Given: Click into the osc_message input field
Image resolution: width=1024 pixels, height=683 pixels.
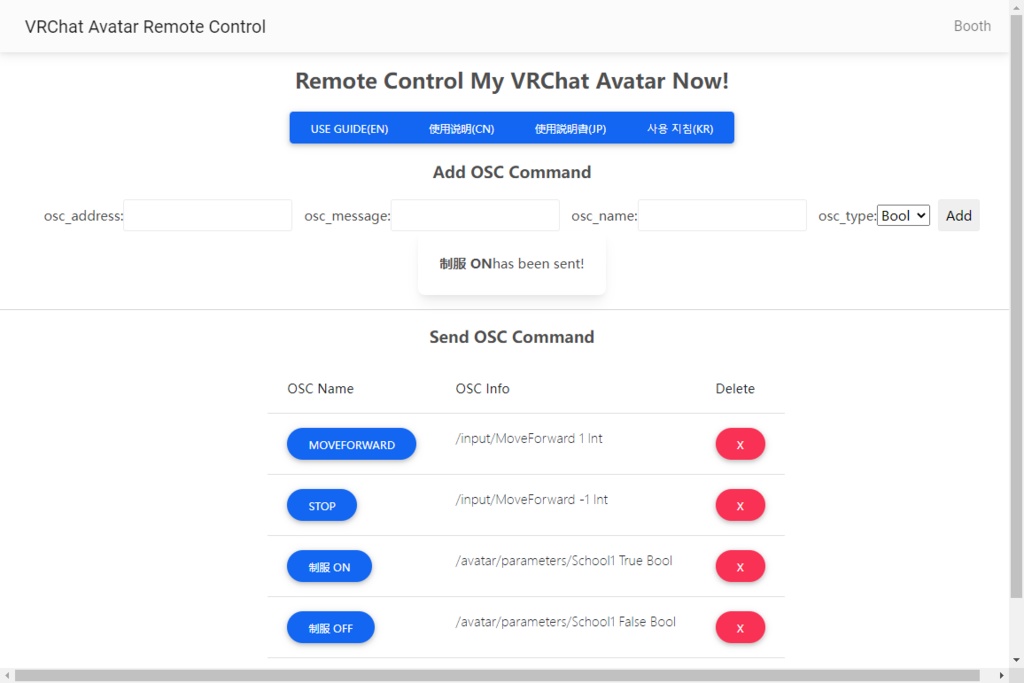Looking at the screenshot, I should (474, 215).
